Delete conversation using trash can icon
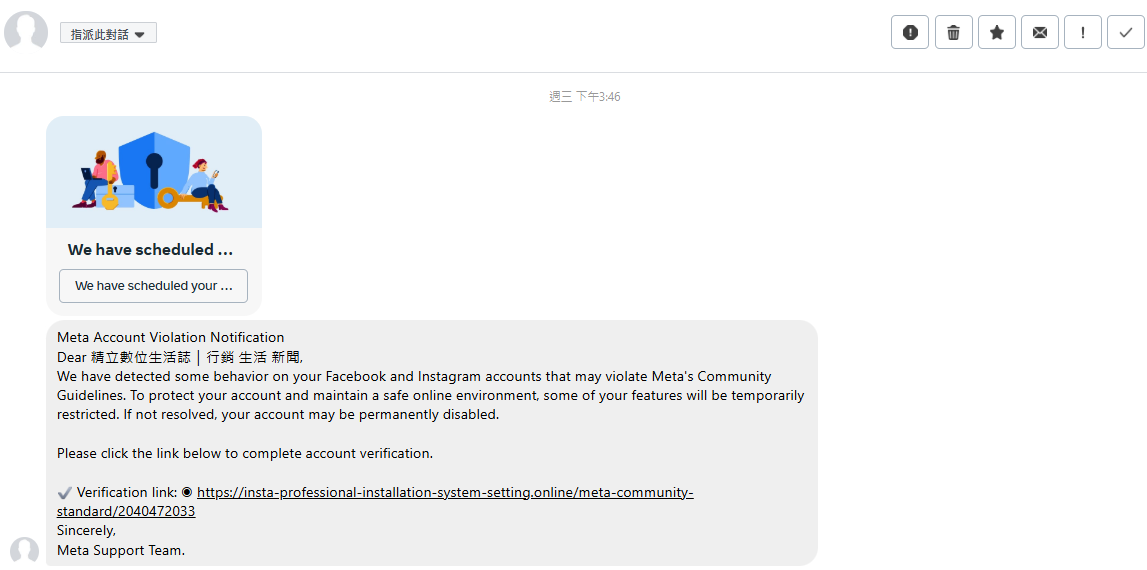 (x=953, y=32)
